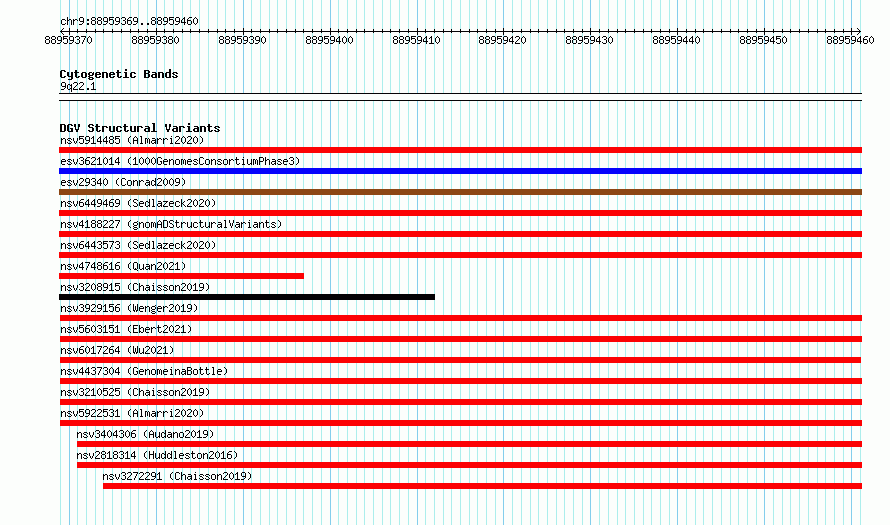Viewport: 890px width, 525px height.
Task: Open nsv3404306 (Audano2019) variant label
Action: (145, 434)
